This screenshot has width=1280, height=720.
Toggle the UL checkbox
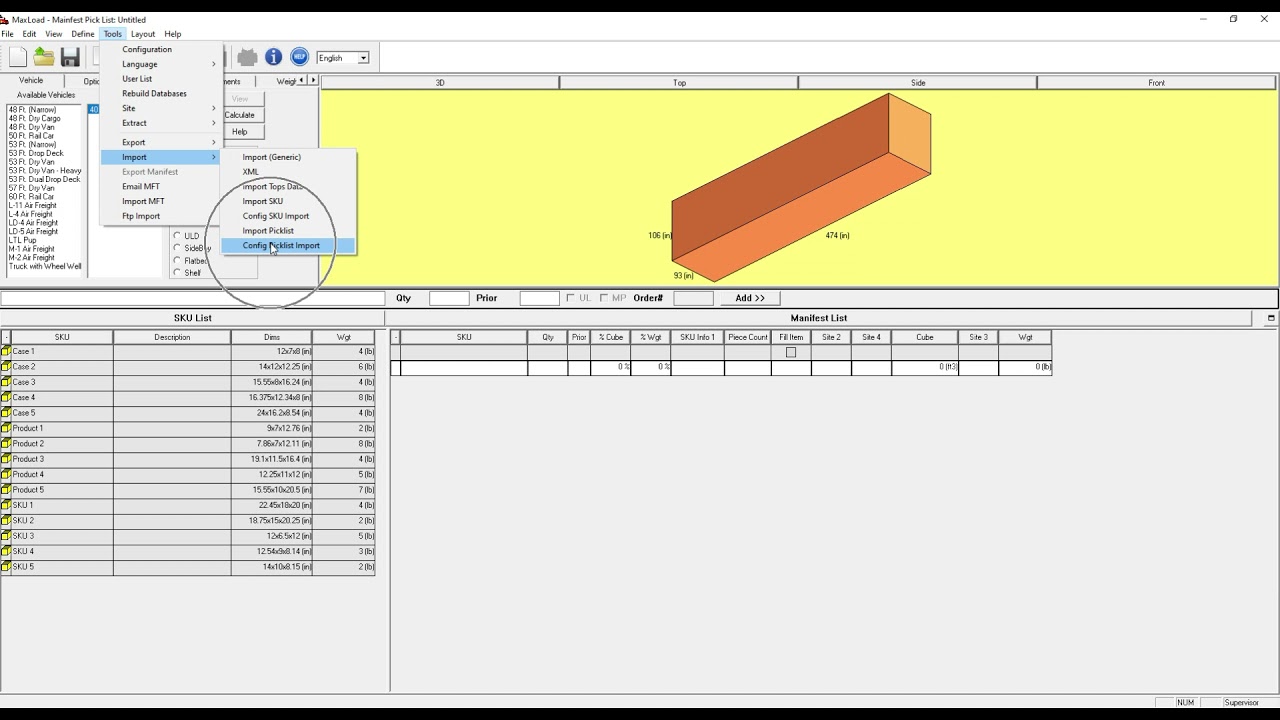pyautogui.click(x=570, y=298)
